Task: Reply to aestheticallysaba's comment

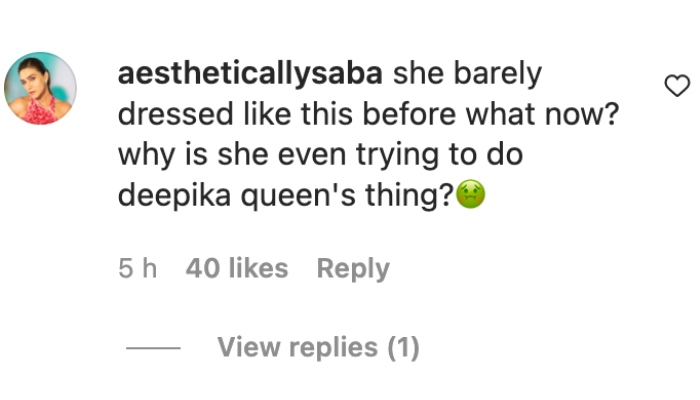Action: (352, 269)
